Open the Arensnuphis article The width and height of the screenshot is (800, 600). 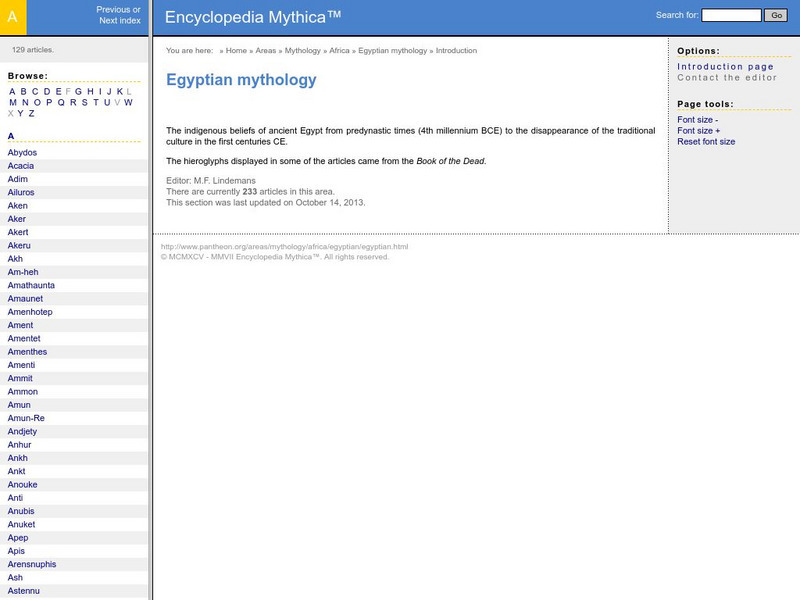click(32, 564)
